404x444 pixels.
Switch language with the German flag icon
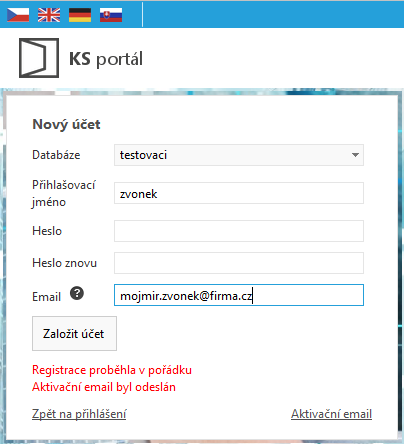click(x=80, y=15)
